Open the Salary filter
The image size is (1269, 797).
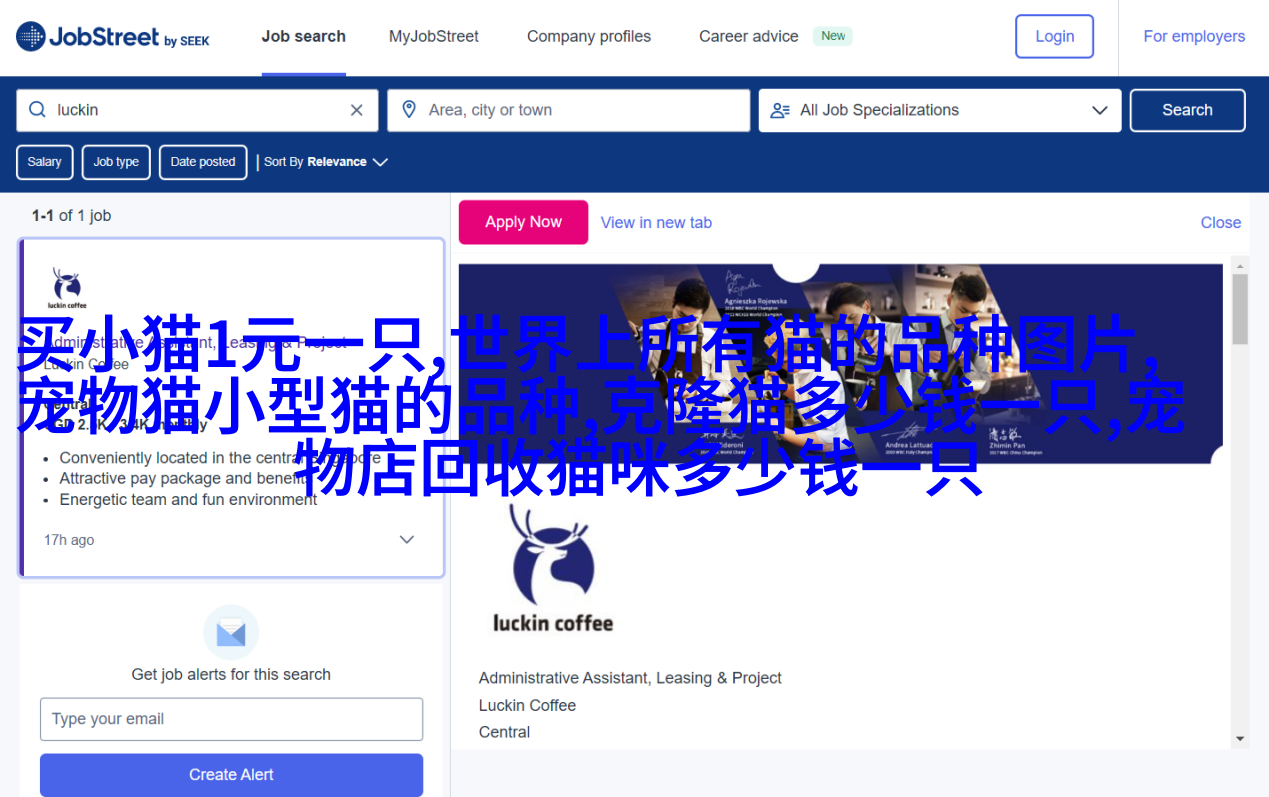coord(45,162)
